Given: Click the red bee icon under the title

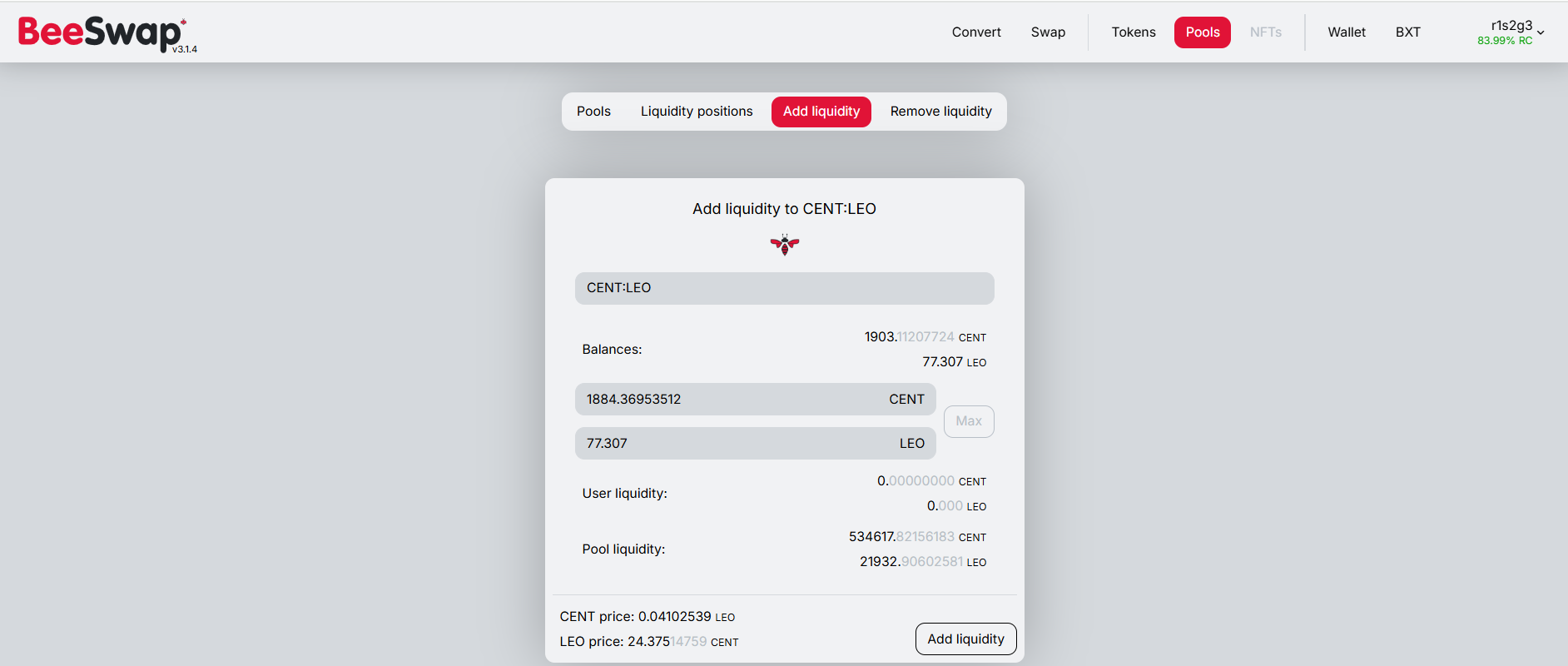Looking at the screenshot, I should click(x=784, y=245).
